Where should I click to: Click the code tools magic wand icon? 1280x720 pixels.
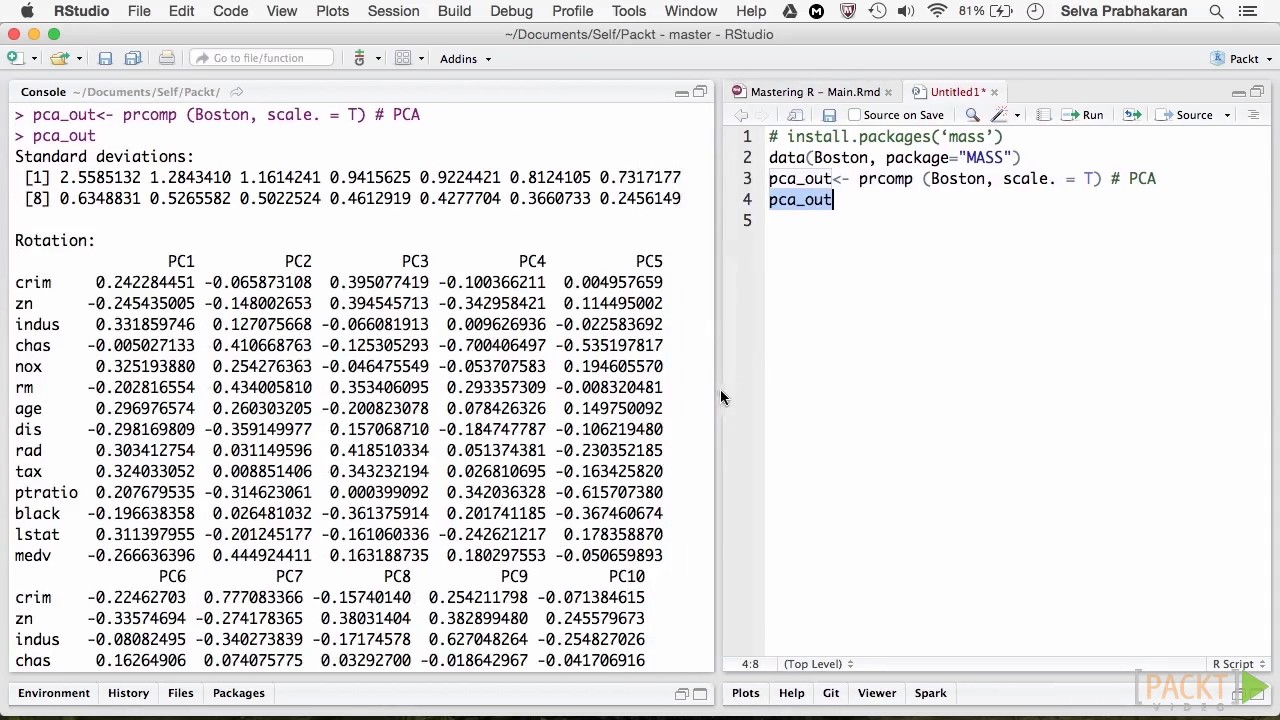pos(999,115)
